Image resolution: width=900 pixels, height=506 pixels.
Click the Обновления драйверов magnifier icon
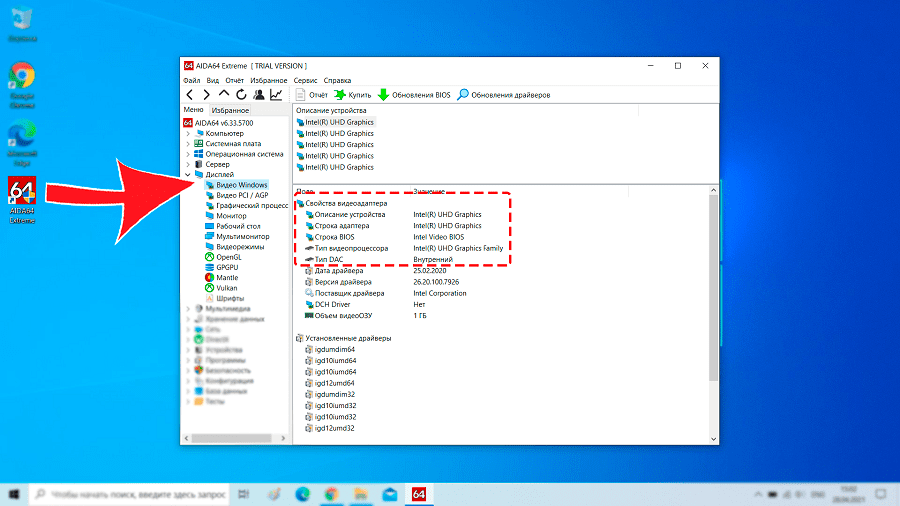463,95
